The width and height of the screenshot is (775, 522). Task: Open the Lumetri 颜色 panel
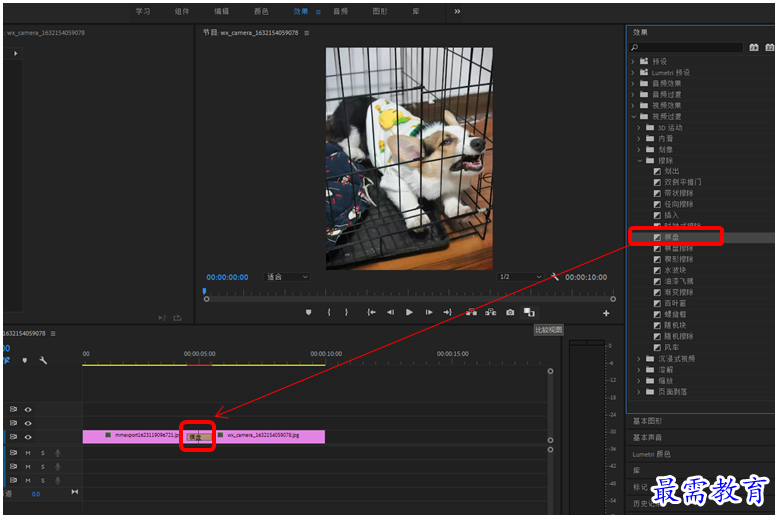pos(651,454)
